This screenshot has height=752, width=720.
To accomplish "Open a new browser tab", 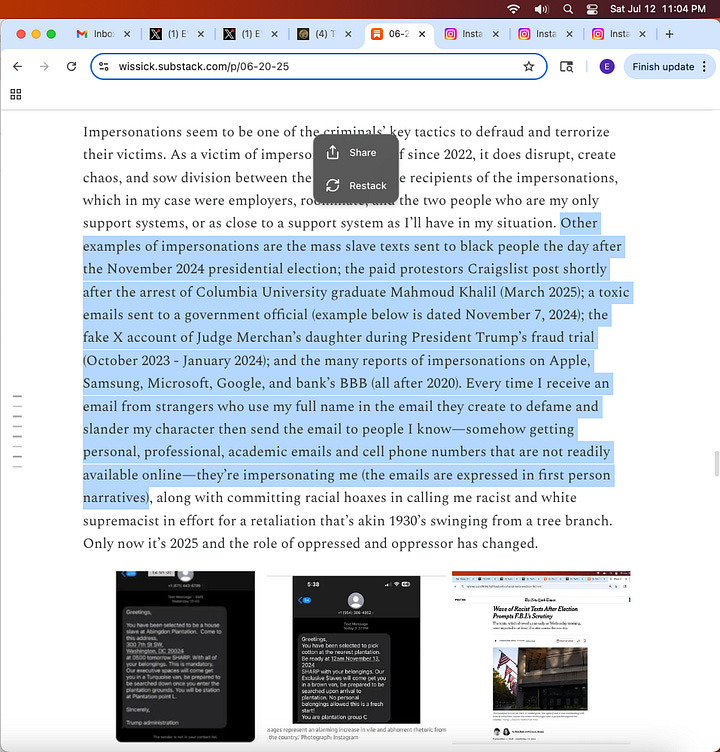I will (x=670, y=34).
